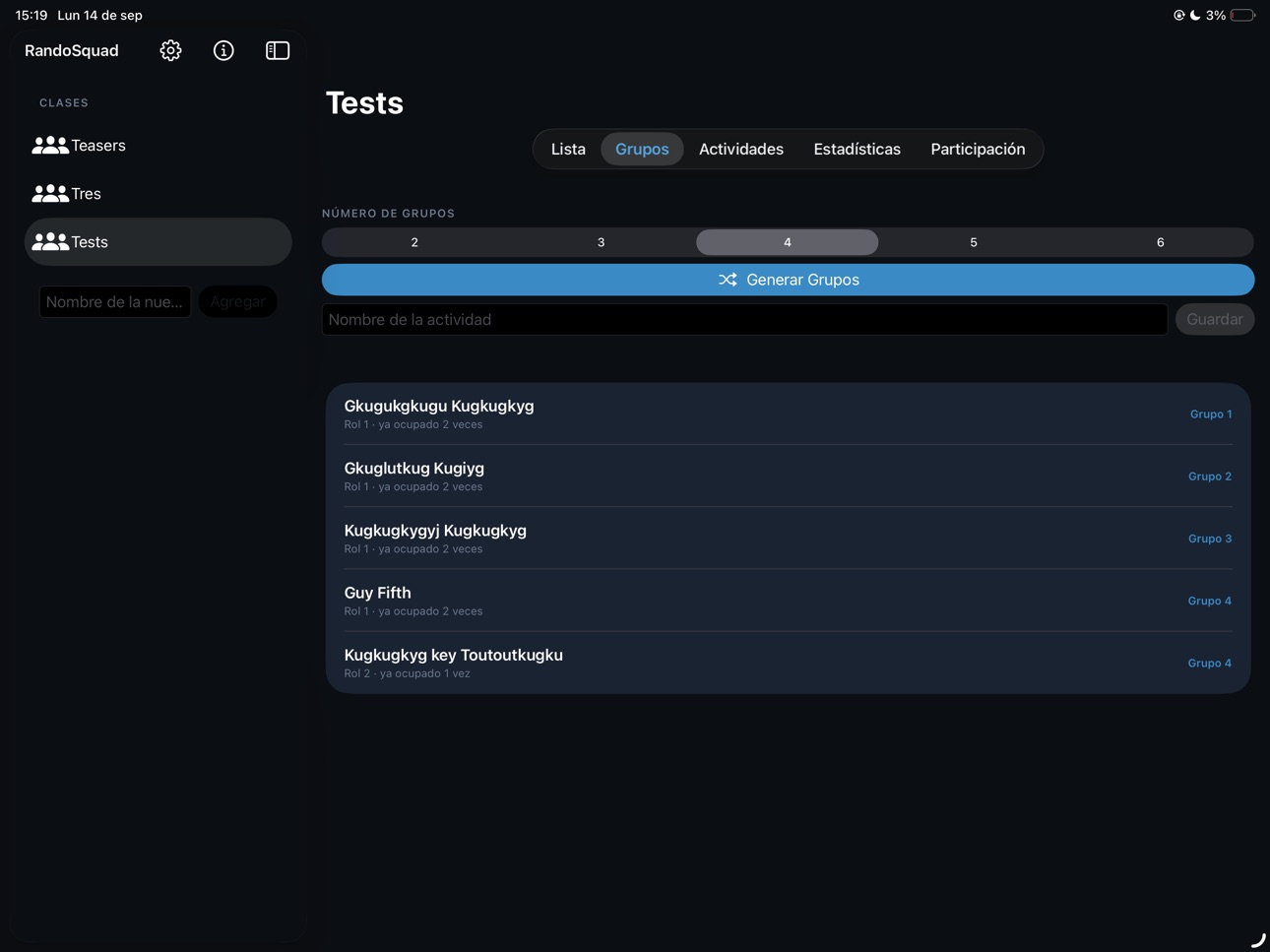This screenshot has width=1270, height=952.
Task: Switch to the Lista tab
Action: click(568, 149)
